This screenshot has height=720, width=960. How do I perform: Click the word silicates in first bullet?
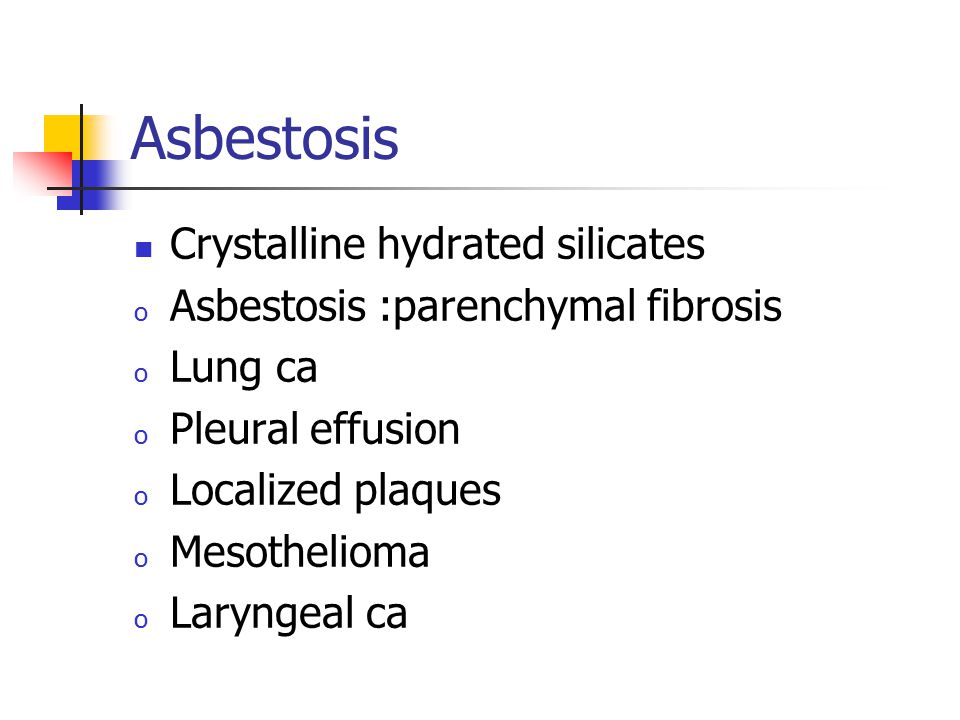coord(631,244)
